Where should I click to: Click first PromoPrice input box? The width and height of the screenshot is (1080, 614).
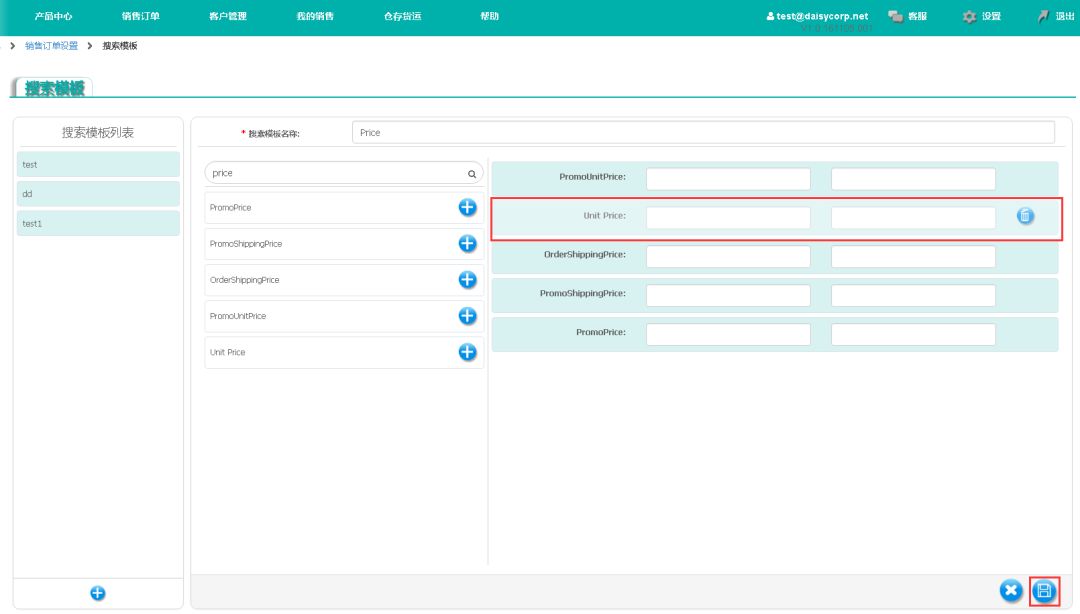(x=728, y=334)
